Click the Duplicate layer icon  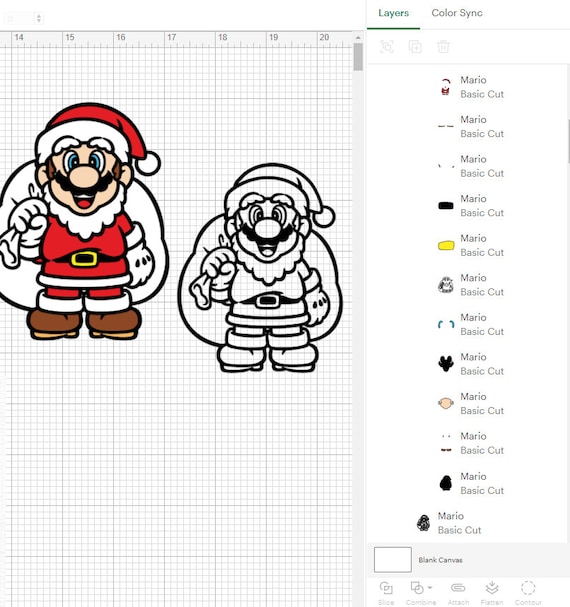(x=415, y=47)
